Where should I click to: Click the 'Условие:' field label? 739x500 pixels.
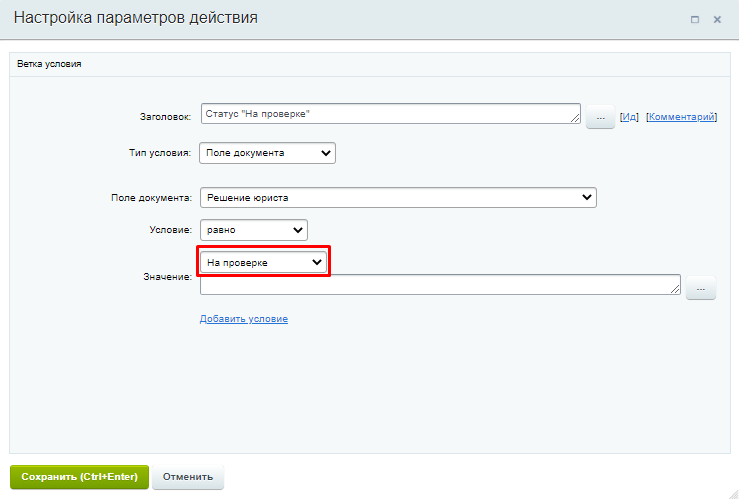point(171,230)
